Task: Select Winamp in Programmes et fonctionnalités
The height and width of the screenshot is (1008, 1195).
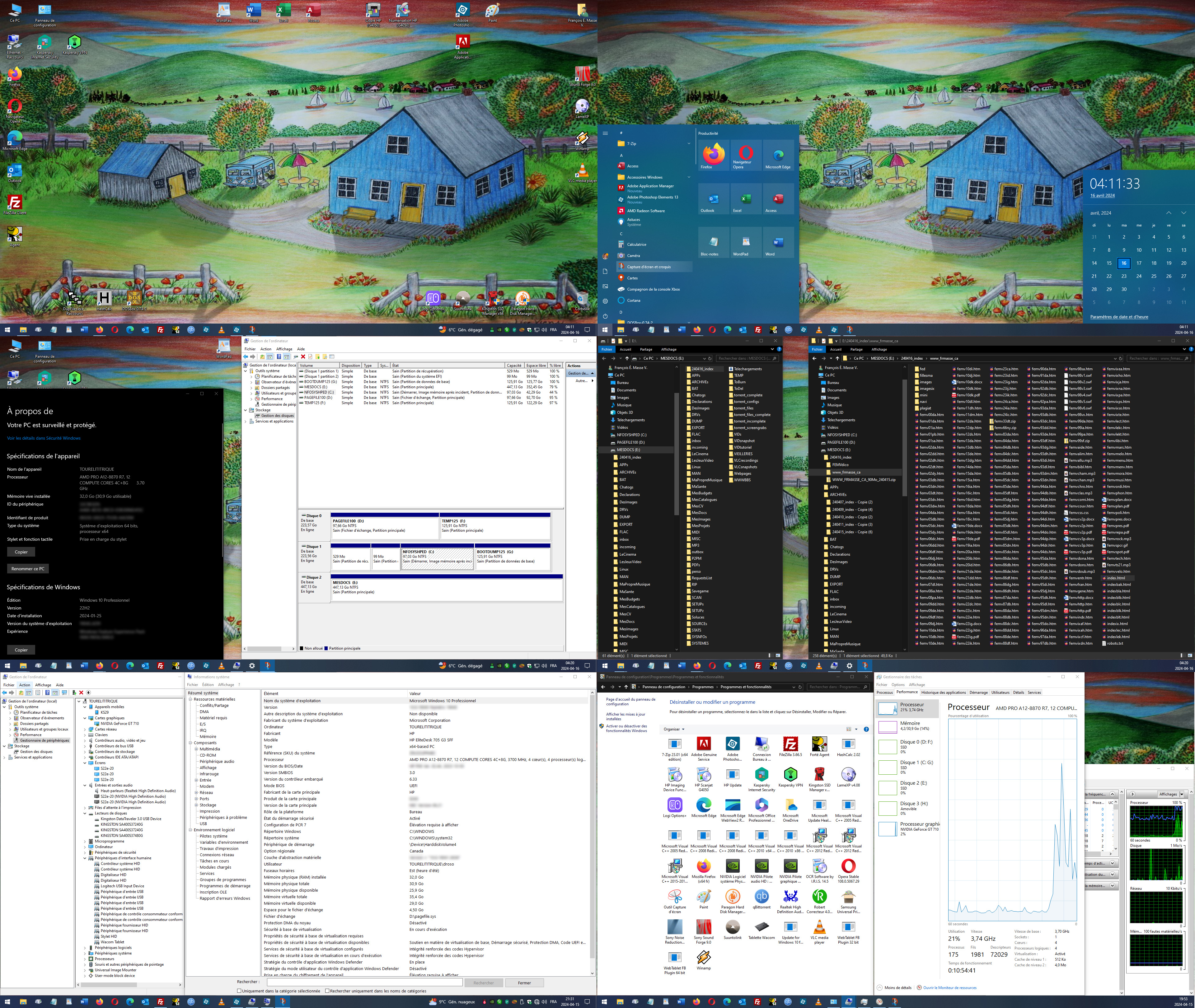Action: (704, 961)
